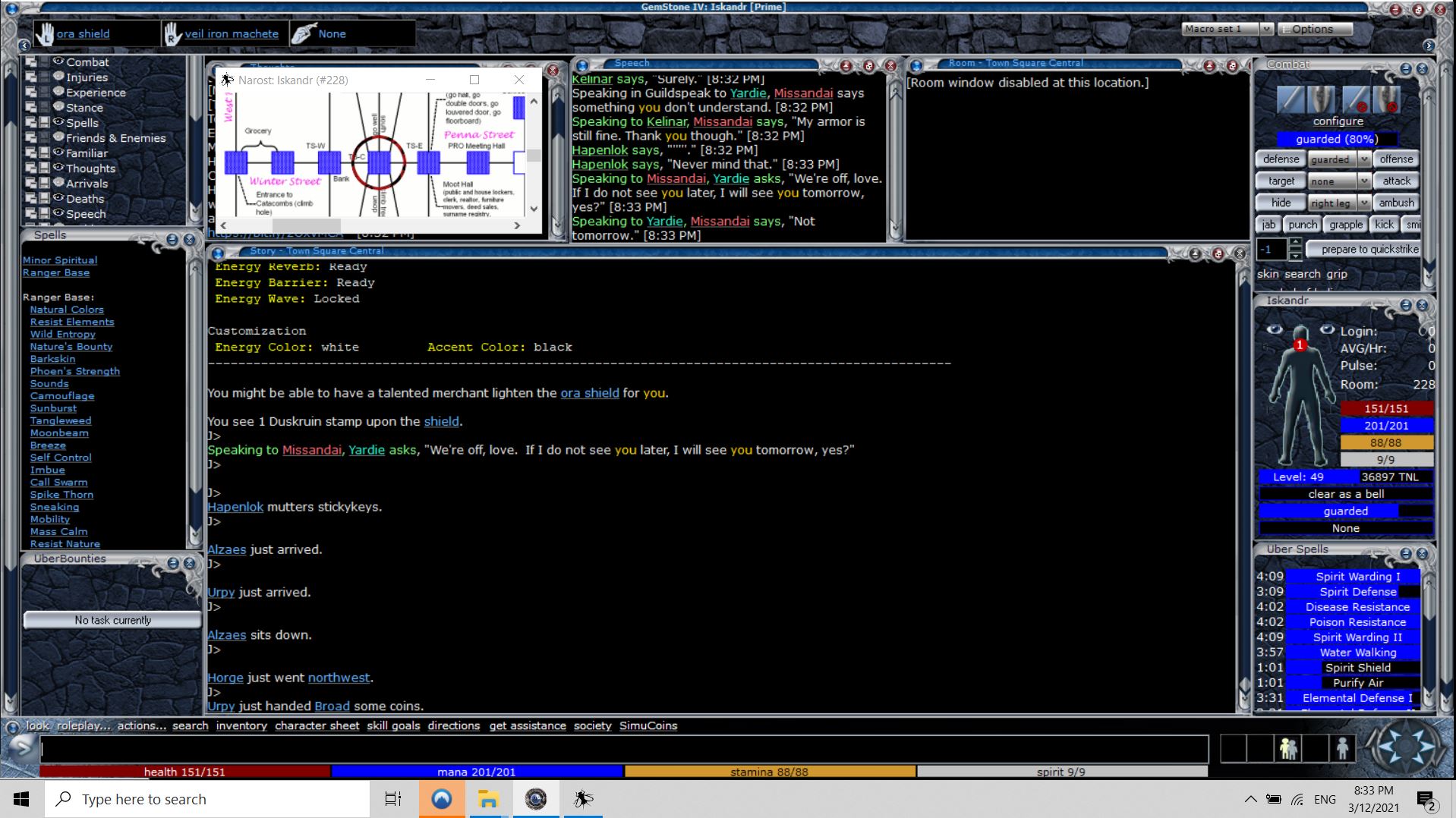
Task: Toggle visibility eye for Deaths window
Action: [x=58, y=198]
